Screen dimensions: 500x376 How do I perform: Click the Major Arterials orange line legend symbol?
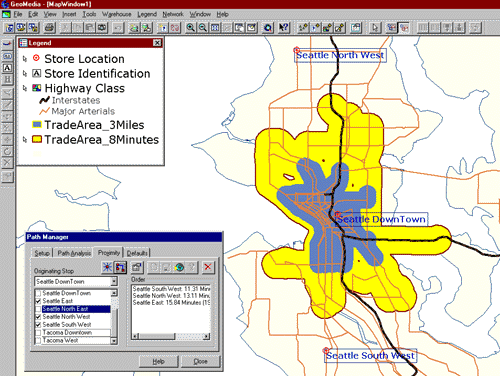[44, 111]
